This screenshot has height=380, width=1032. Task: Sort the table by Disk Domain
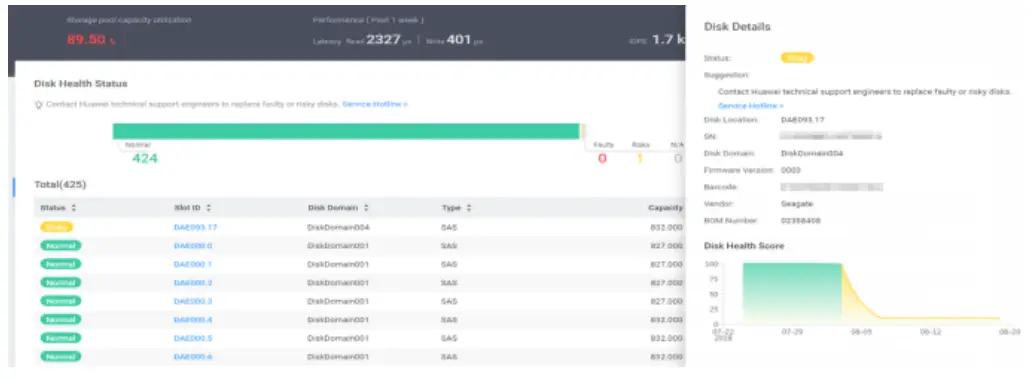pos(366,208)
